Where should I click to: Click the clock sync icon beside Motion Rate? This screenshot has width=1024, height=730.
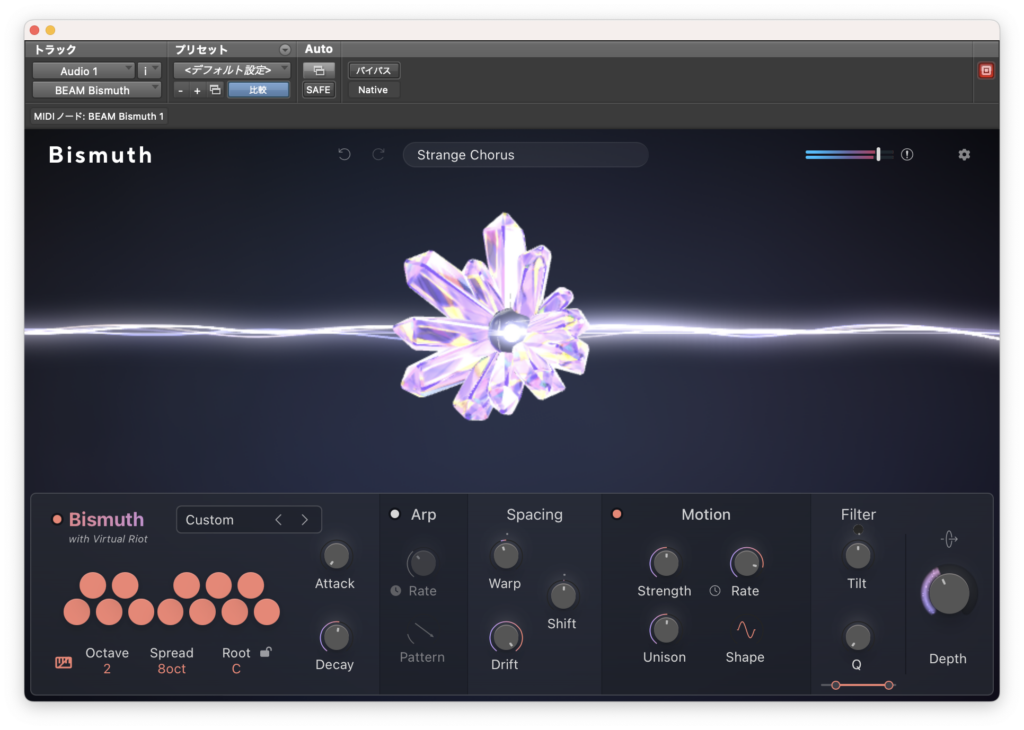click(715, 591)
